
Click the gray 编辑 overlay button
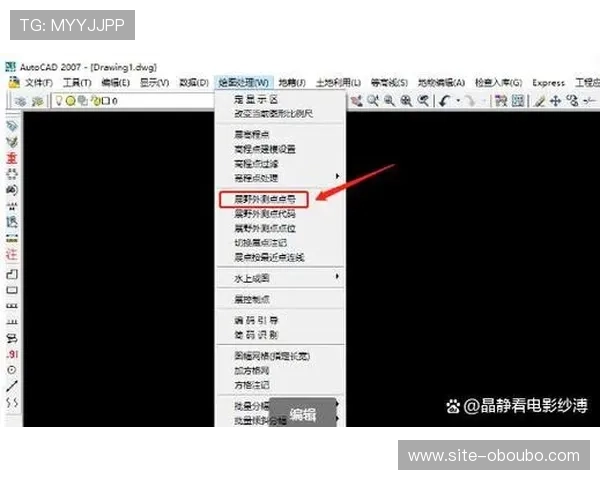(x=303, y=414)
